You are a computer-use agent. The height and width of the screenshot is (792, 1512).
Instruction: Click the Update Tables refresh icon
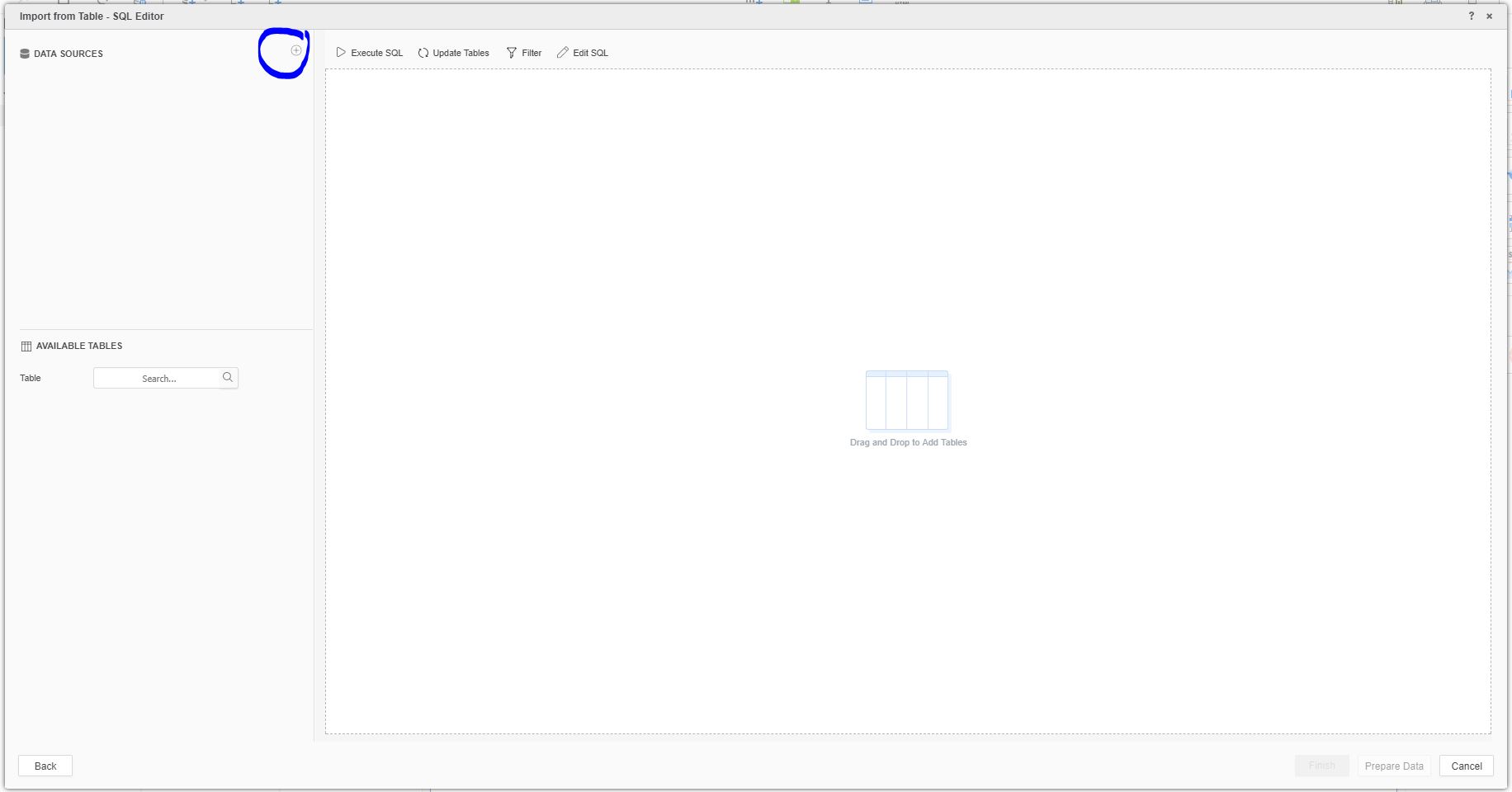coord(423,52)
